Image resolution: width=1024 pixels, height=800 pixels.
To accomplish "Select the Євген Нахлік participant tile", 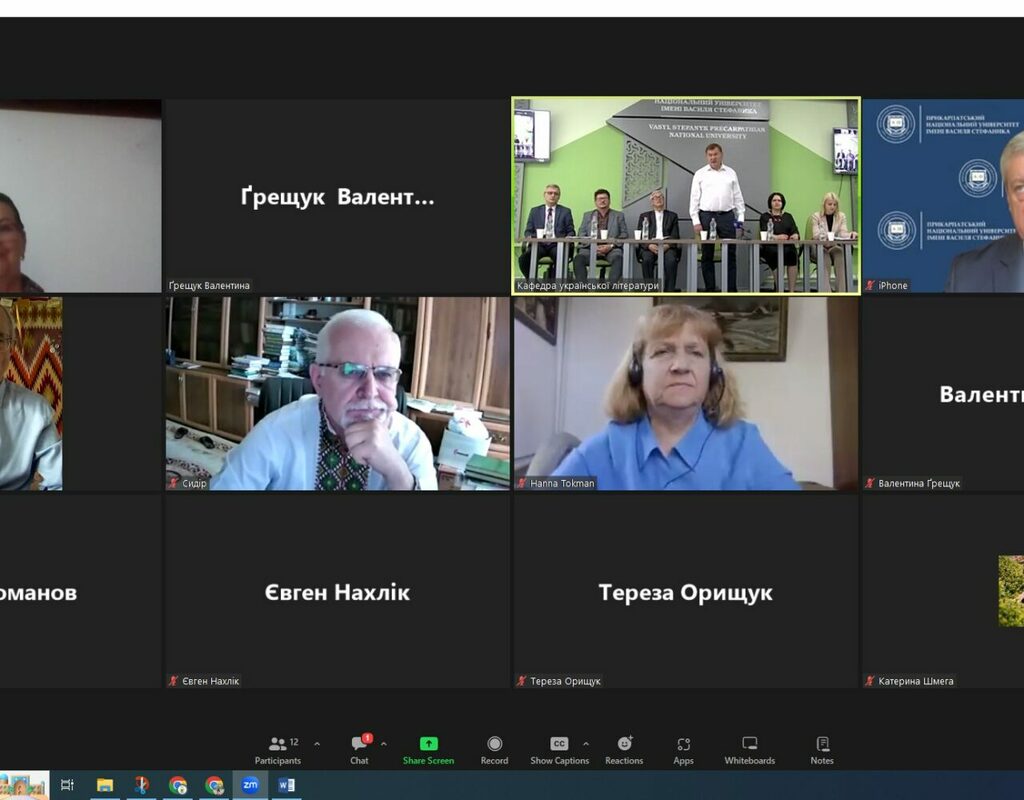I will tap(337, 592).
